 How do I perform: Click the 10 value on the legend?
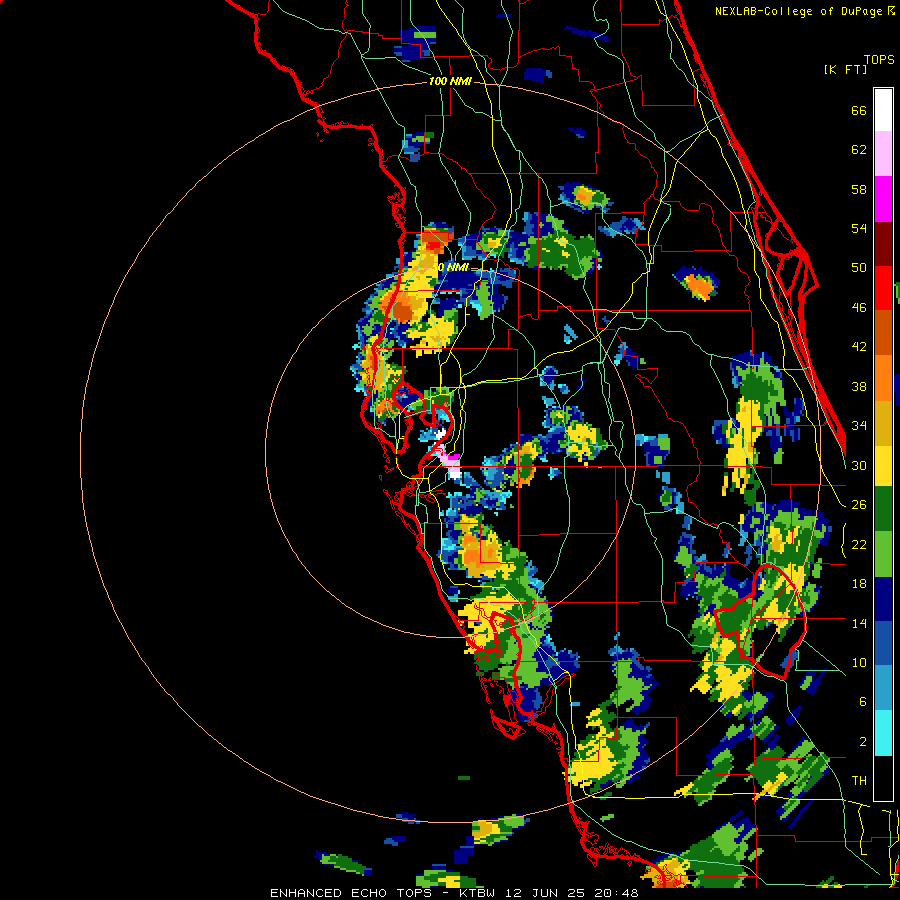(x=859, y=662)
